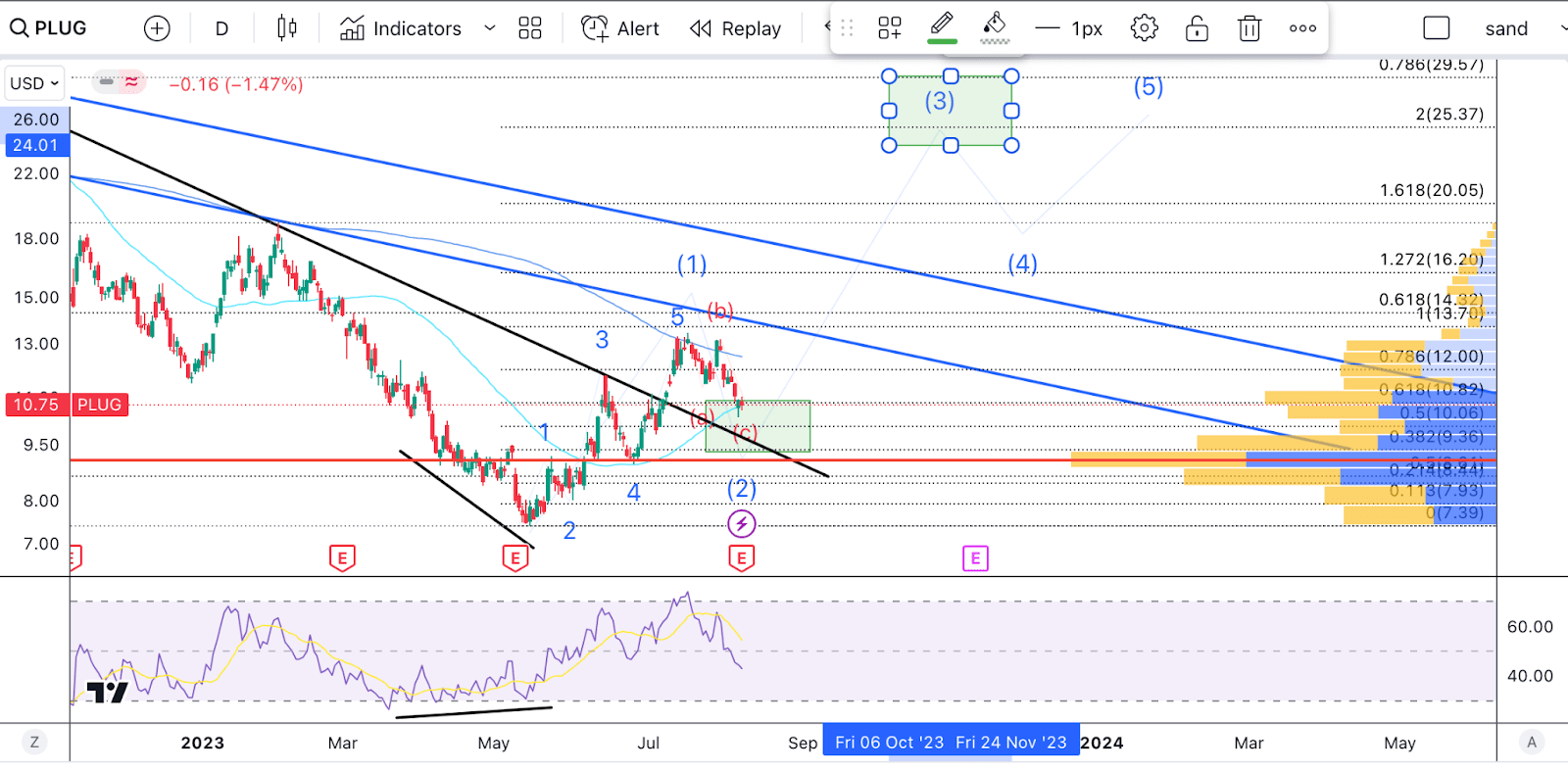Click the Sep label on time axis
This screenshot has width=1568, height=771.
click(803, 743)
